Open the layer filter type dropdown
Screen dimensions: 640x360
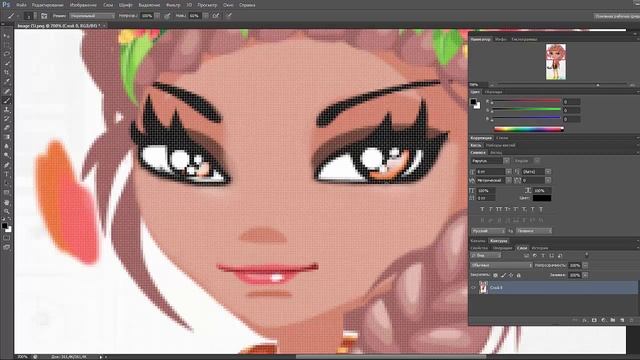[x=486, y=256]
